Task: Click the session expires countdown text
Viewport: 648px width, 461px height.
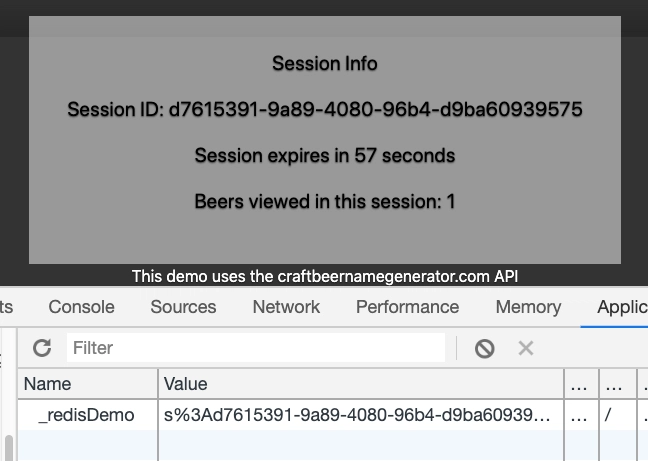Action: coord(325,155)
